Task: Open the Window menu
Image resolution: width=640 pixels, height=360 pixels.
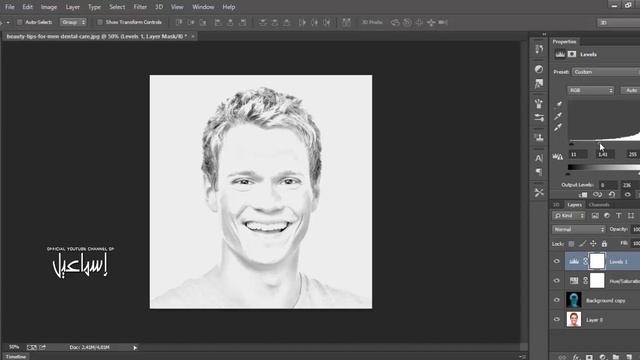Action: point(203,7)
